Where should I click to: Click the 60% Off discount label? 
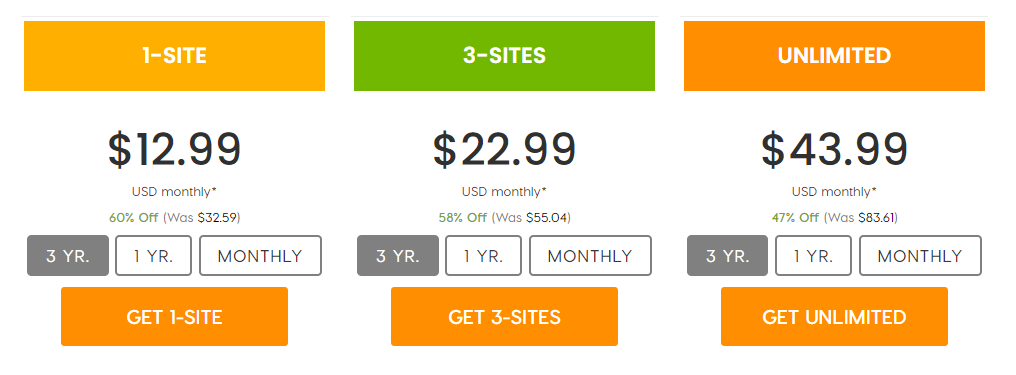click(x=133, y=218)
